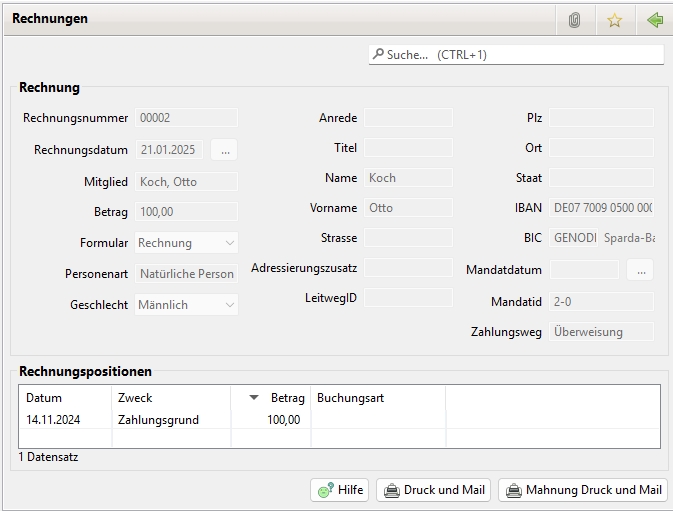Image resolution: width=673 pixels, height=511 pixels.
Task: Click the Zahlungsweg field showing Überweisung
Action: 601,332
